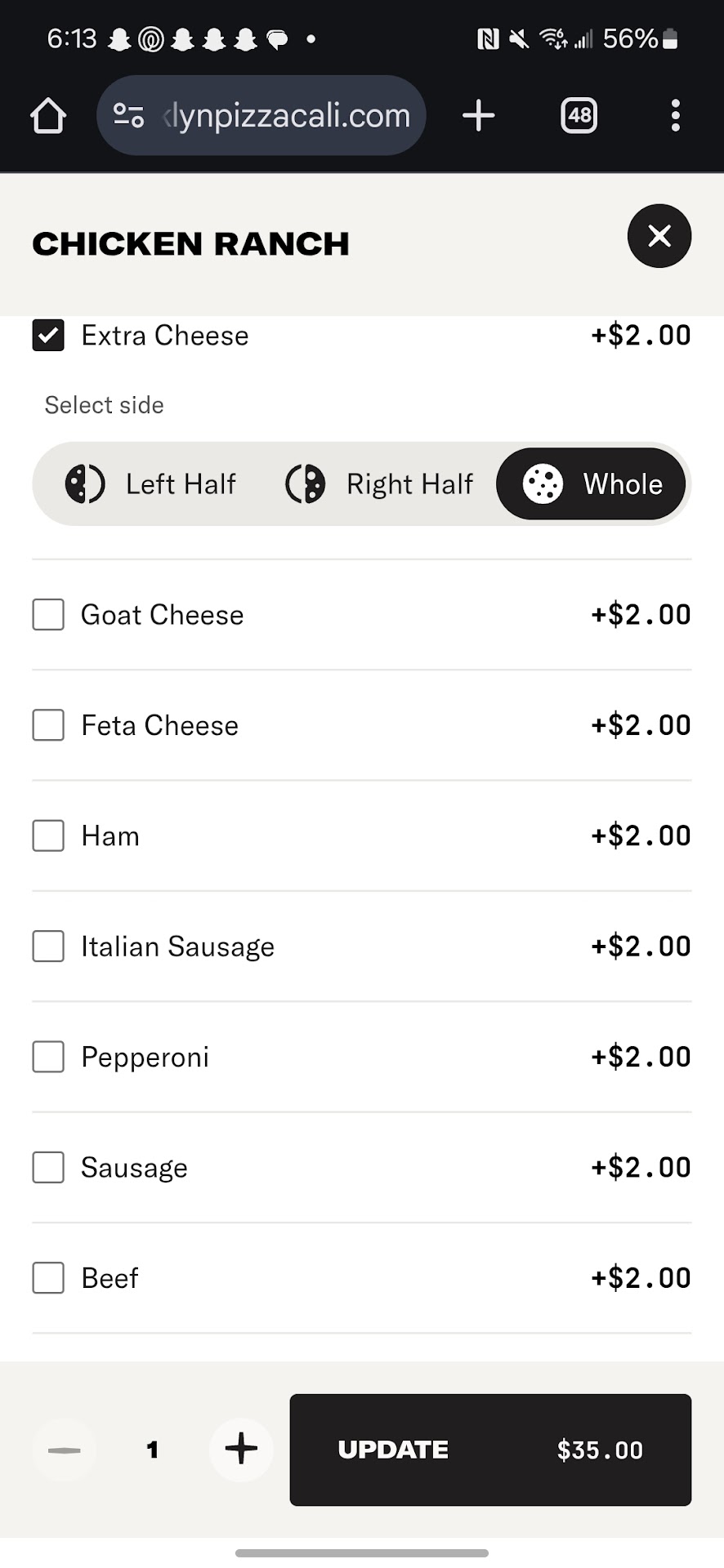This screenshot has width=724, height=1568.
Task: Tap the browser home icon
Action: click(x=48, y=115)
